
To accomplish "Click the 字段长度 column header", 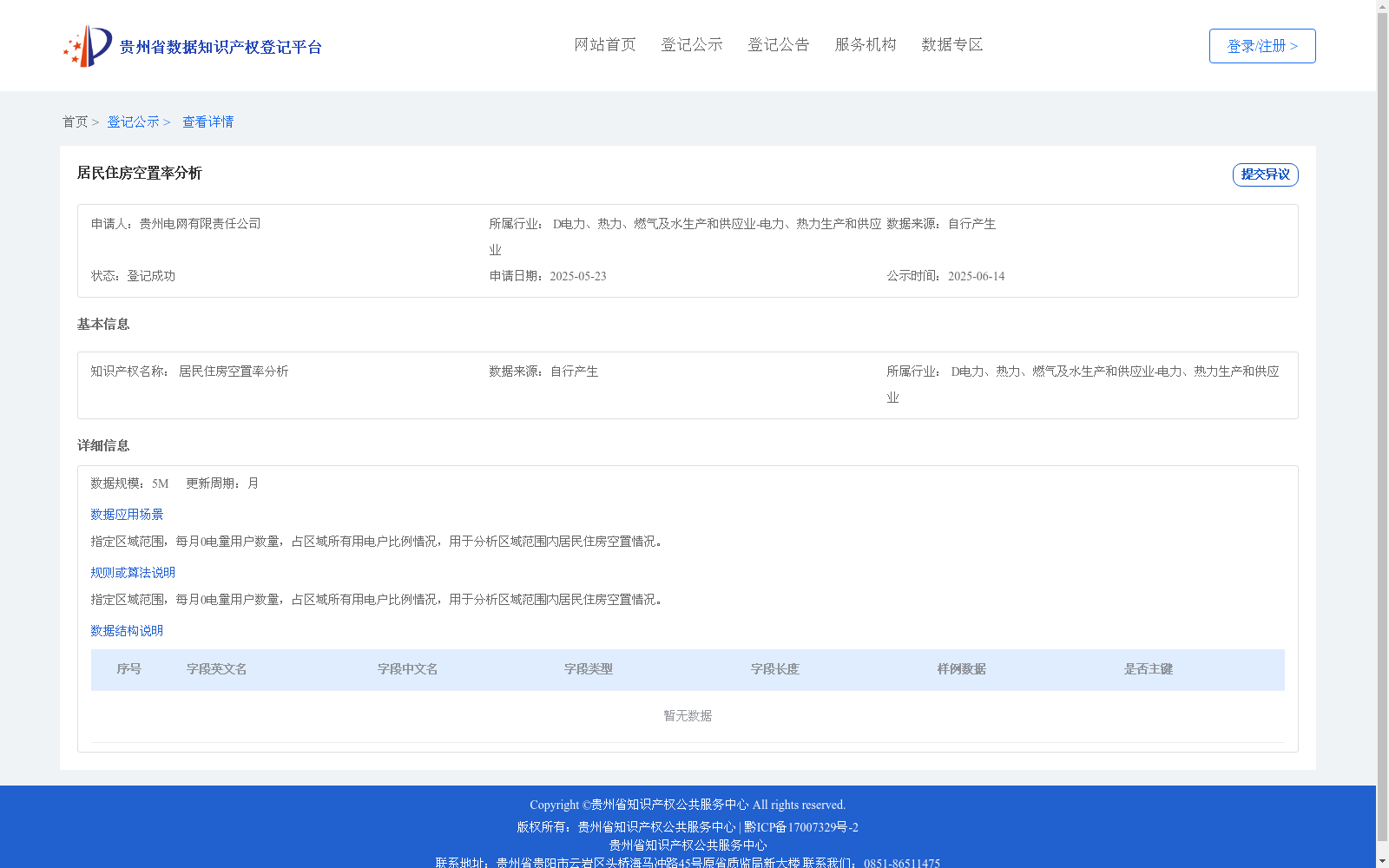I will 775,669.
